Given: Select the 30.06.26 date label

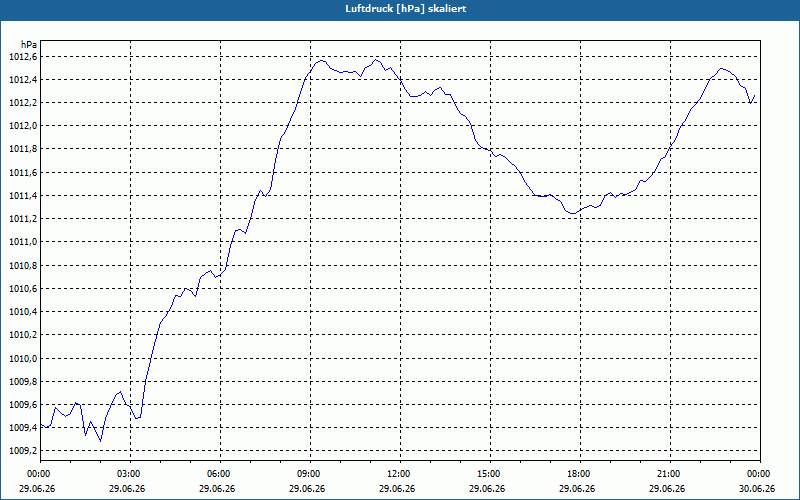Looking at the screenshot, I should (x=757, y=488).
